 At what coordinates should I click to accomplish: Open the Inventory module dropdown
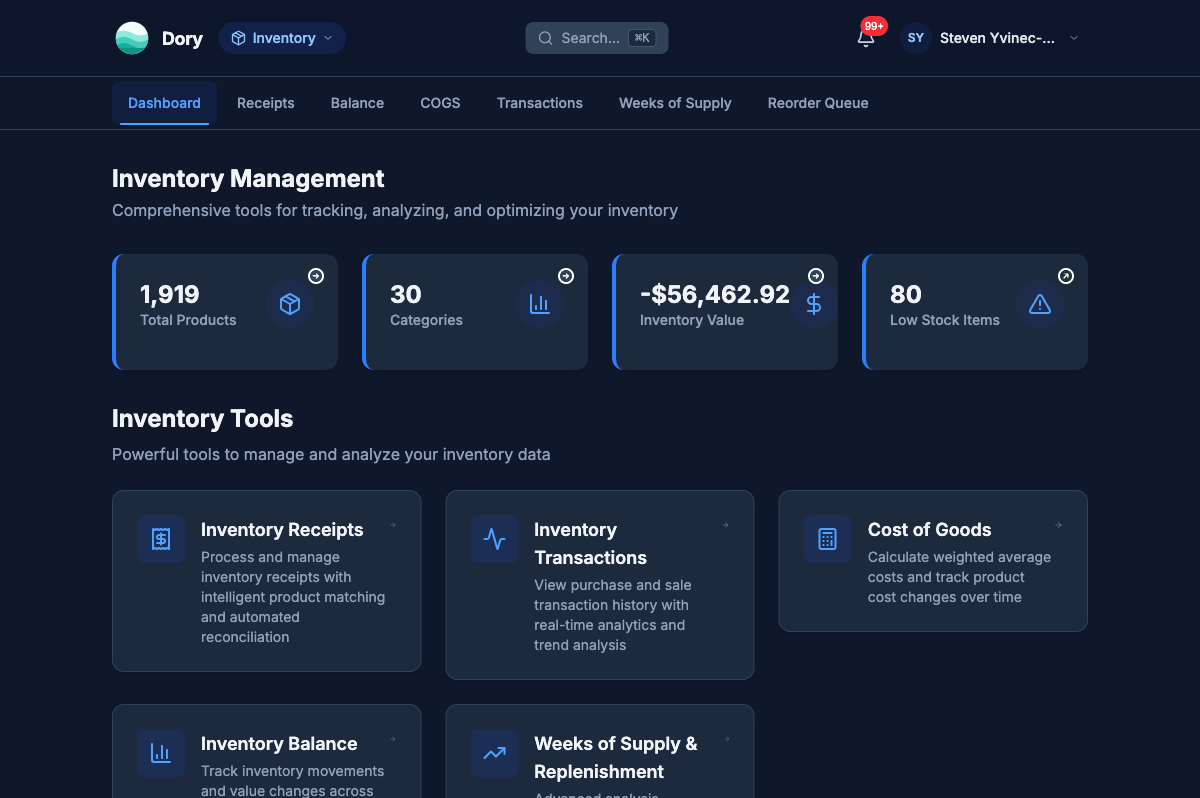[282, 38]
